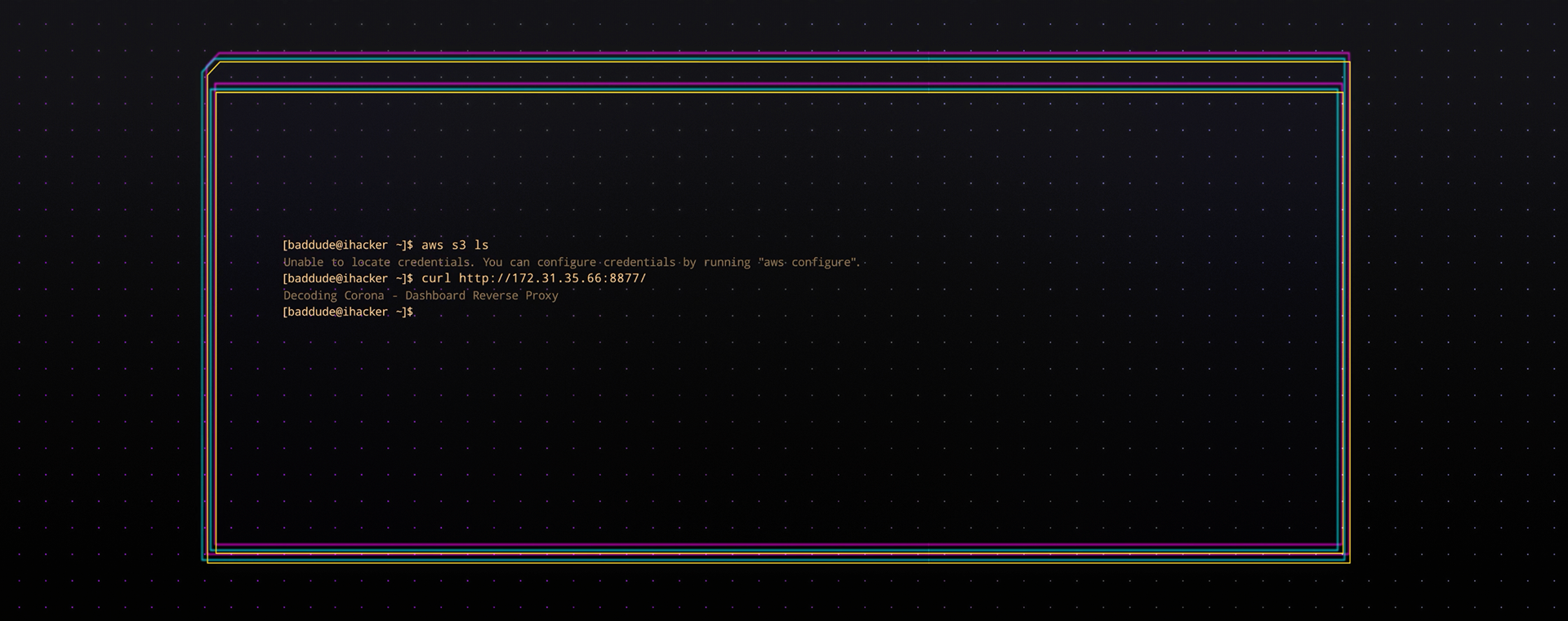Viewport: 1568px width, 621px height.
Task: Click the 'Decoding Corona - Dashboard Reverse Proxy' output
Action: click(x=421, y=295)
